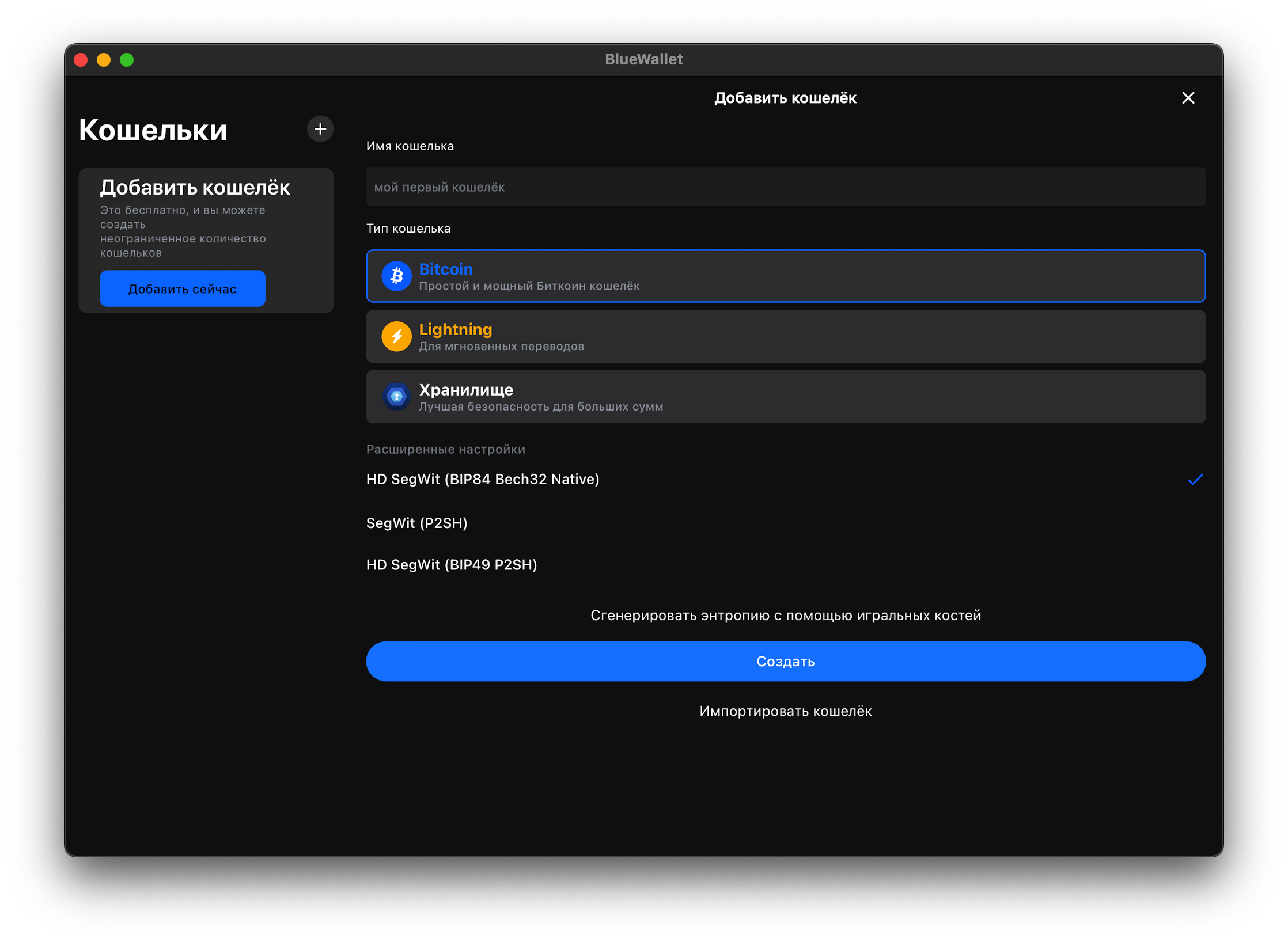Open Импортировать кошелёк
The height and width of the screenshot is (942, 1288).
click(786, 711)
